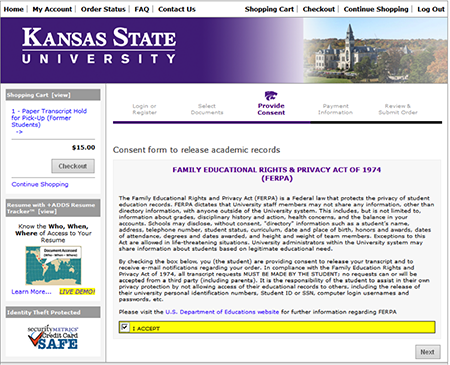Click Continue Shopping link in sidebar
Viewport: 450px width, 365px height.
coord(40,184)
